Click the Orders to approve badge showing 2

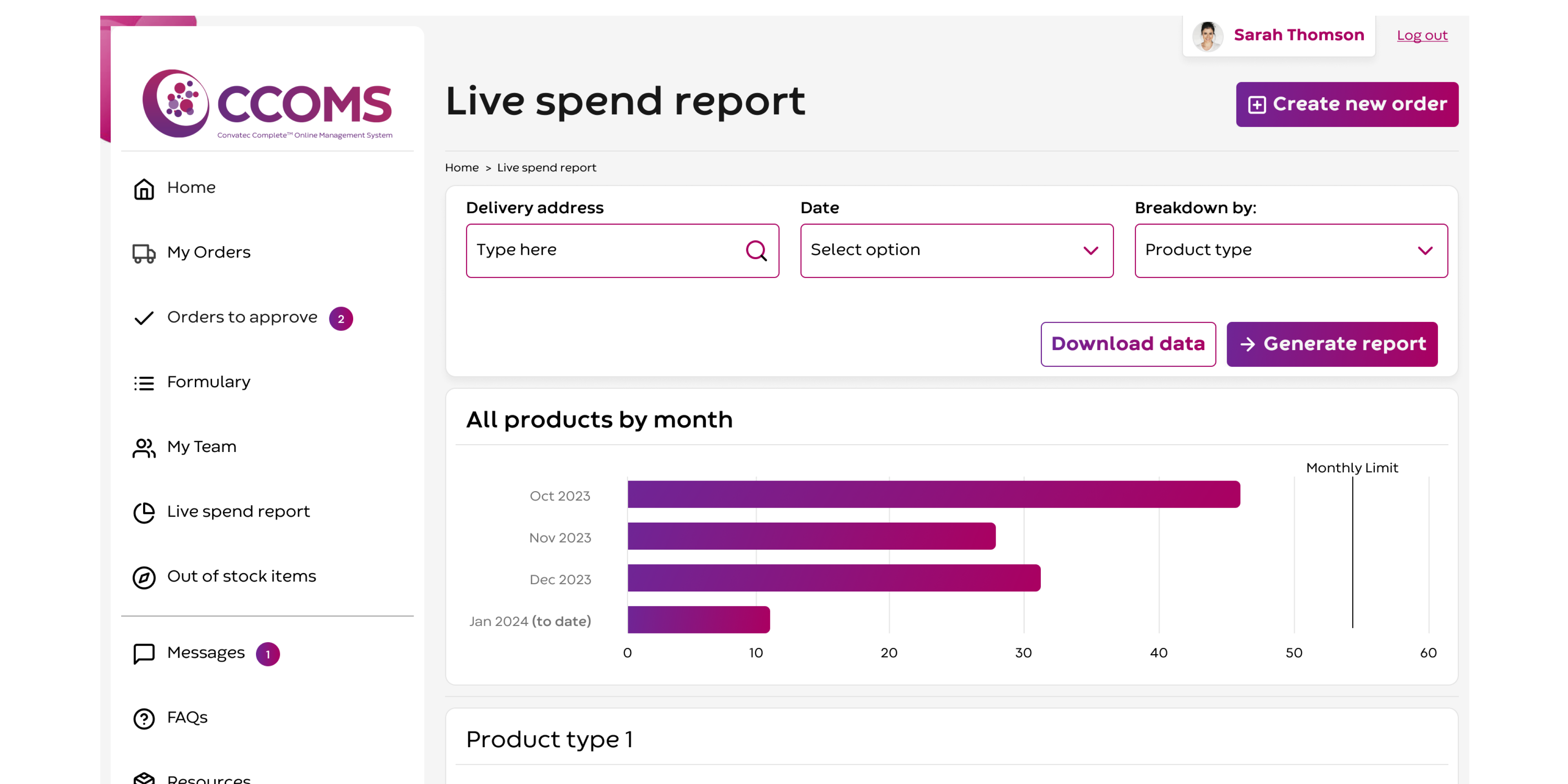tap(341, 318)
